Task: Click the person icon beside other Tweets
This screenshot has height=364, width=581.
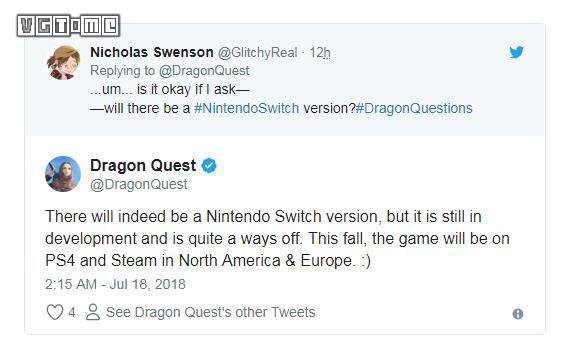Action: click(x=93, y=312)
